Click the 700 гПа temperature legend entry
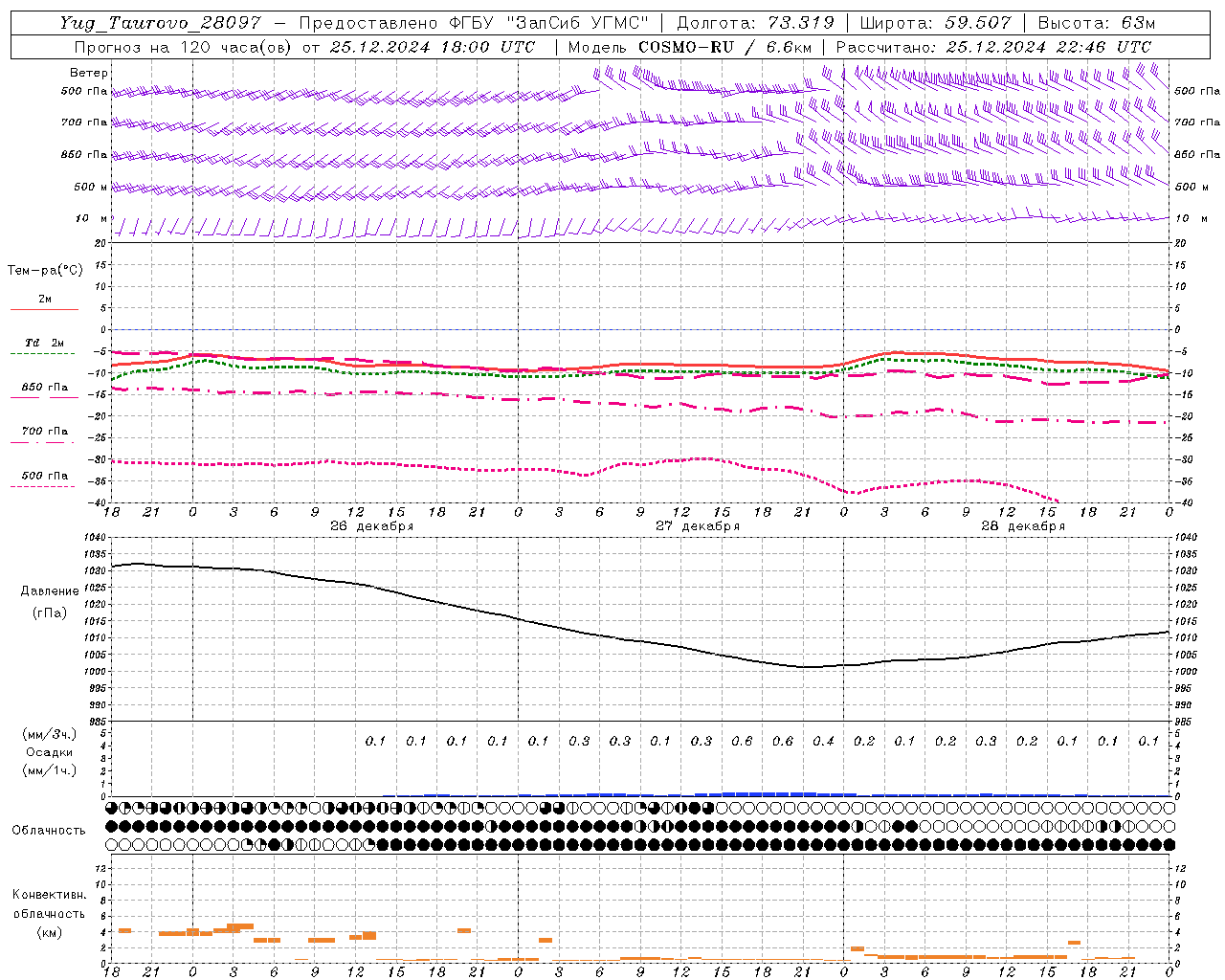 [45, 431]
